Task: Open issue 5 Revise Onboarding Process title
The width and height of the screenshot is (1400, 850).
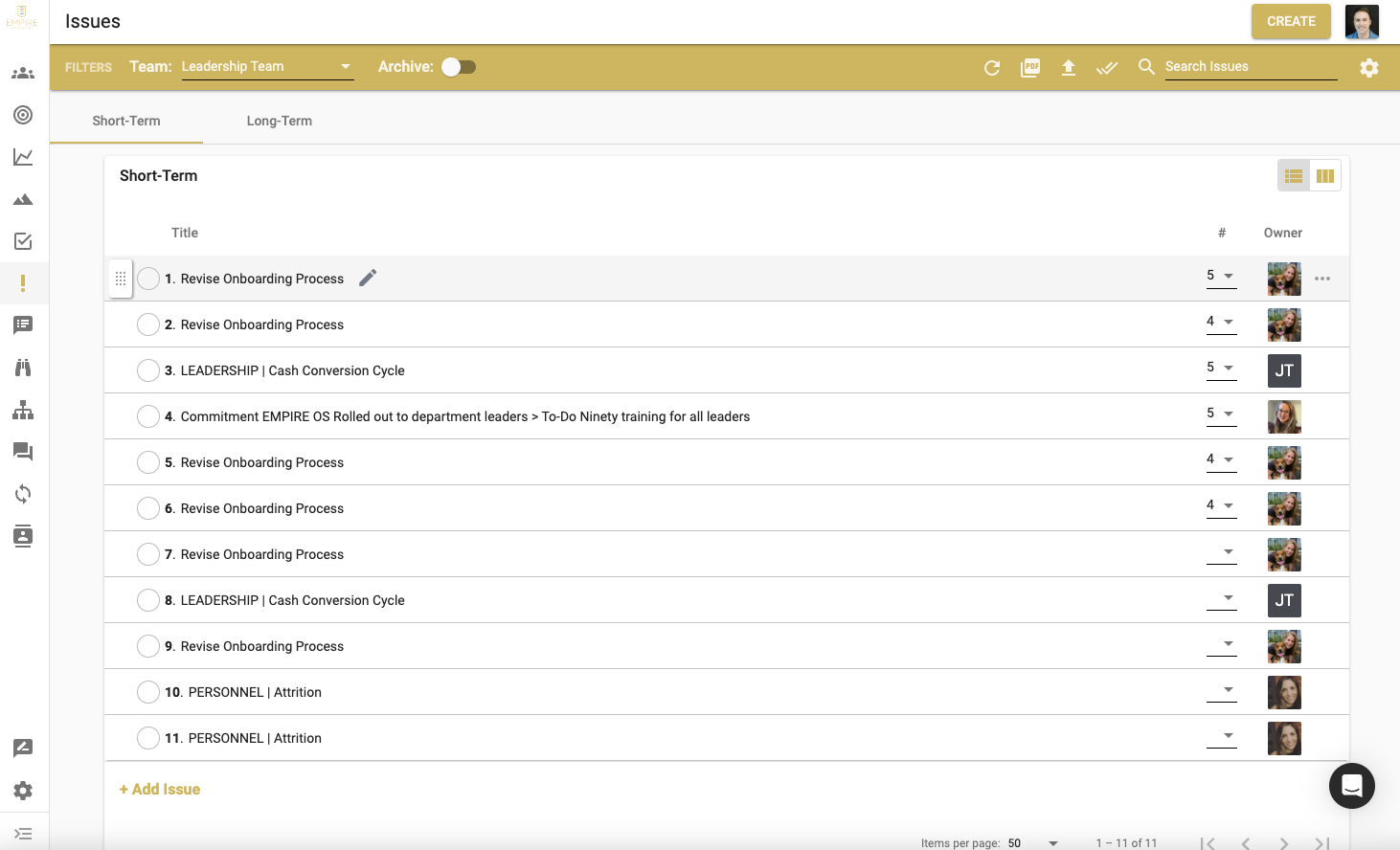Action: point(262,462)
